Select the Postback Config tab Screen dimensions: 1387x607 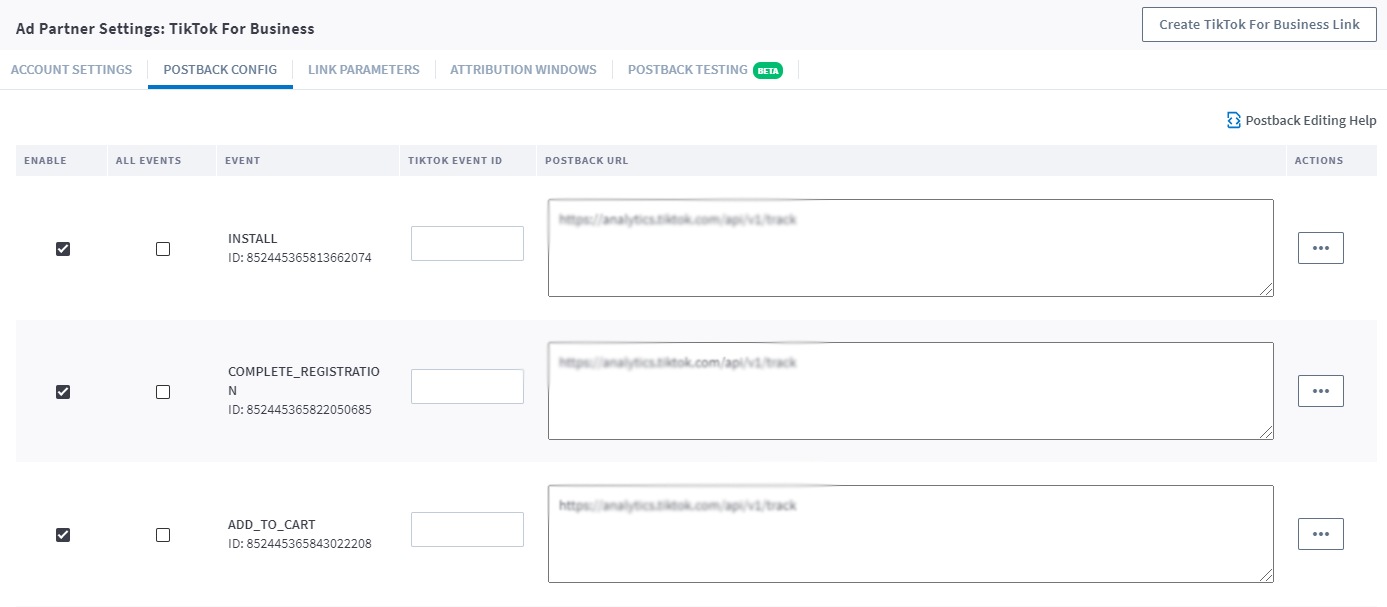point(220,70)
